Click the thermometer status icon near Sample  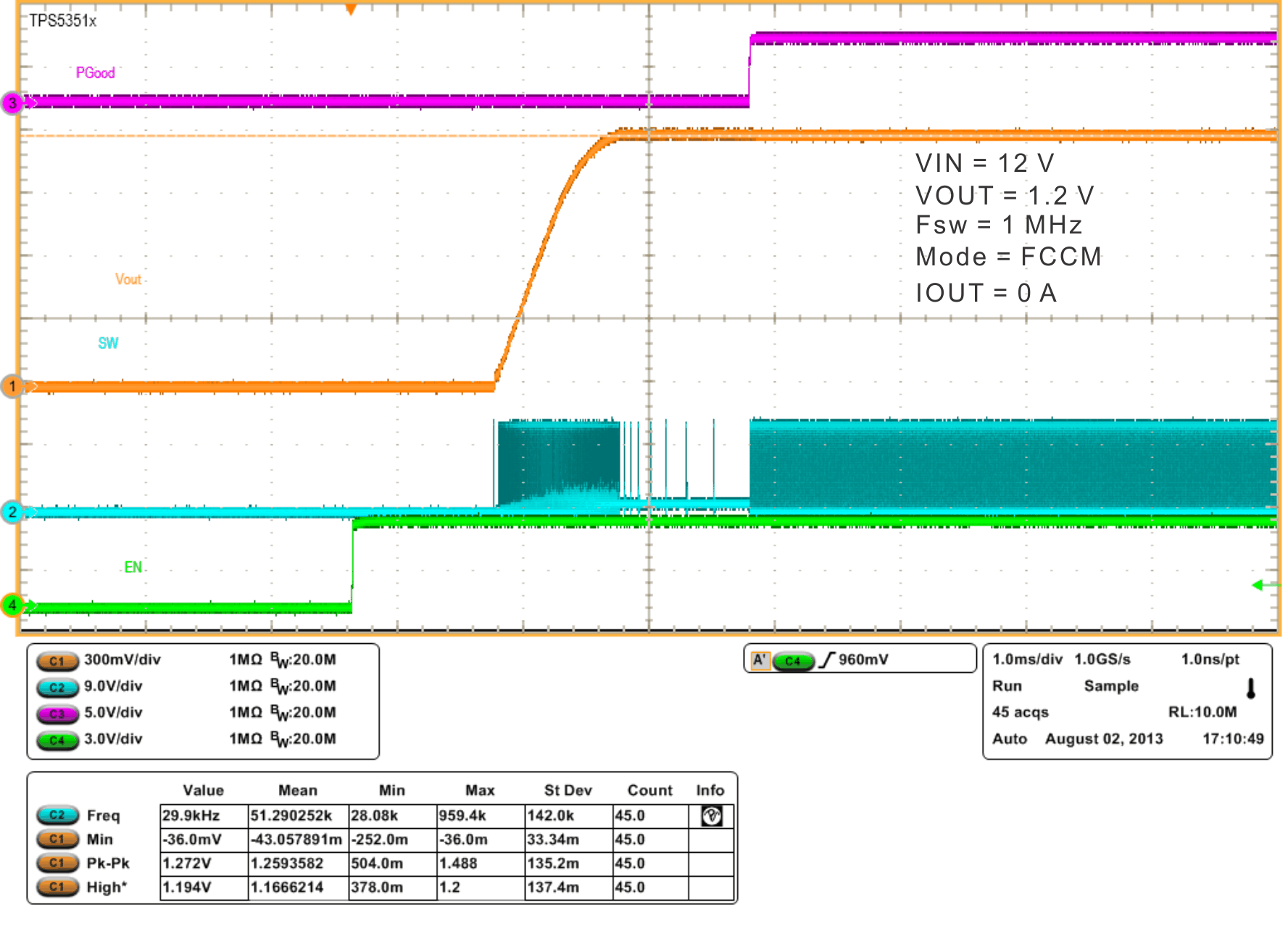pos(1251,687)
